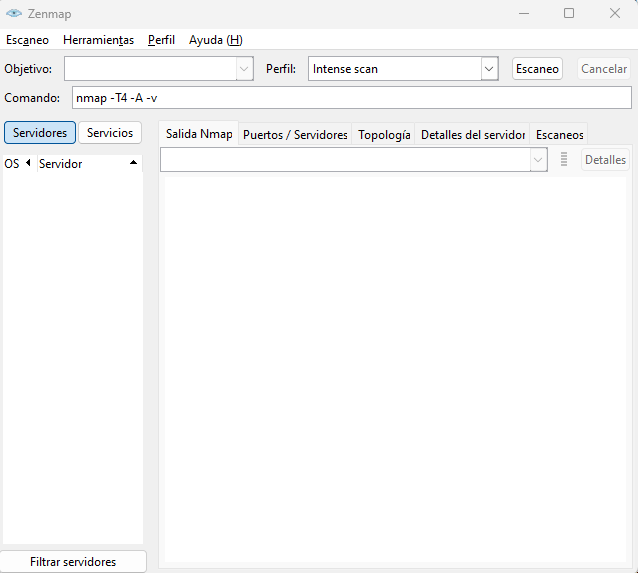Minimize the Zenmap window
This screenshot has width=638, height=573.
click(524, 13)
